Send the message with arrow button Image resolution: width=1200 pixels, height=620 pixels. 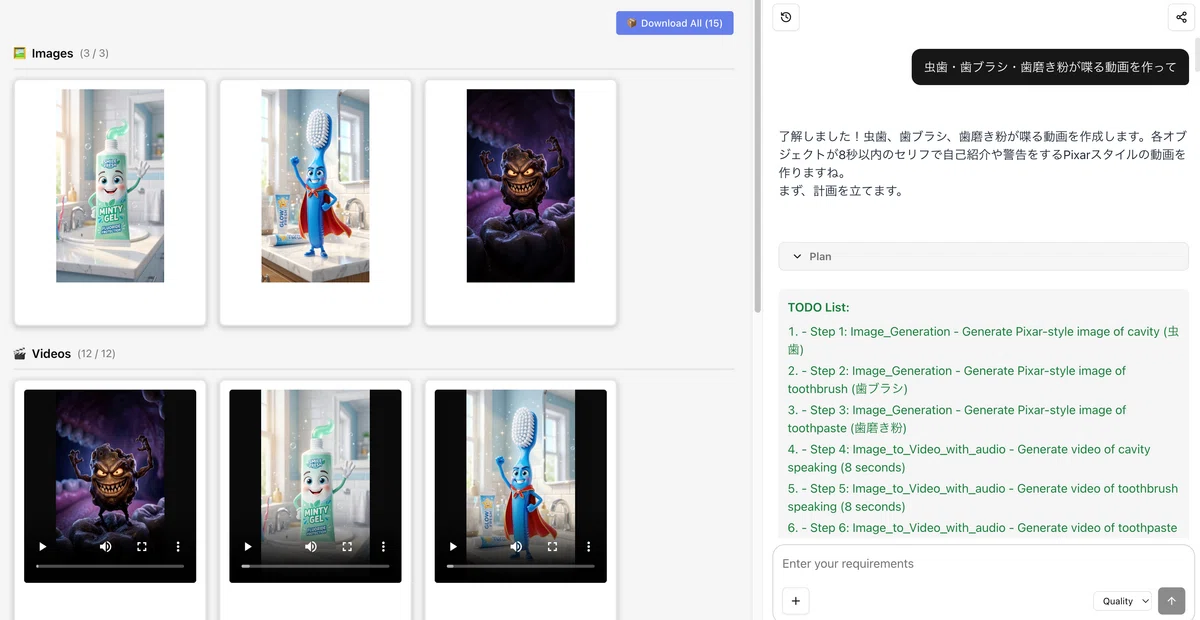tap(1171, 601)
